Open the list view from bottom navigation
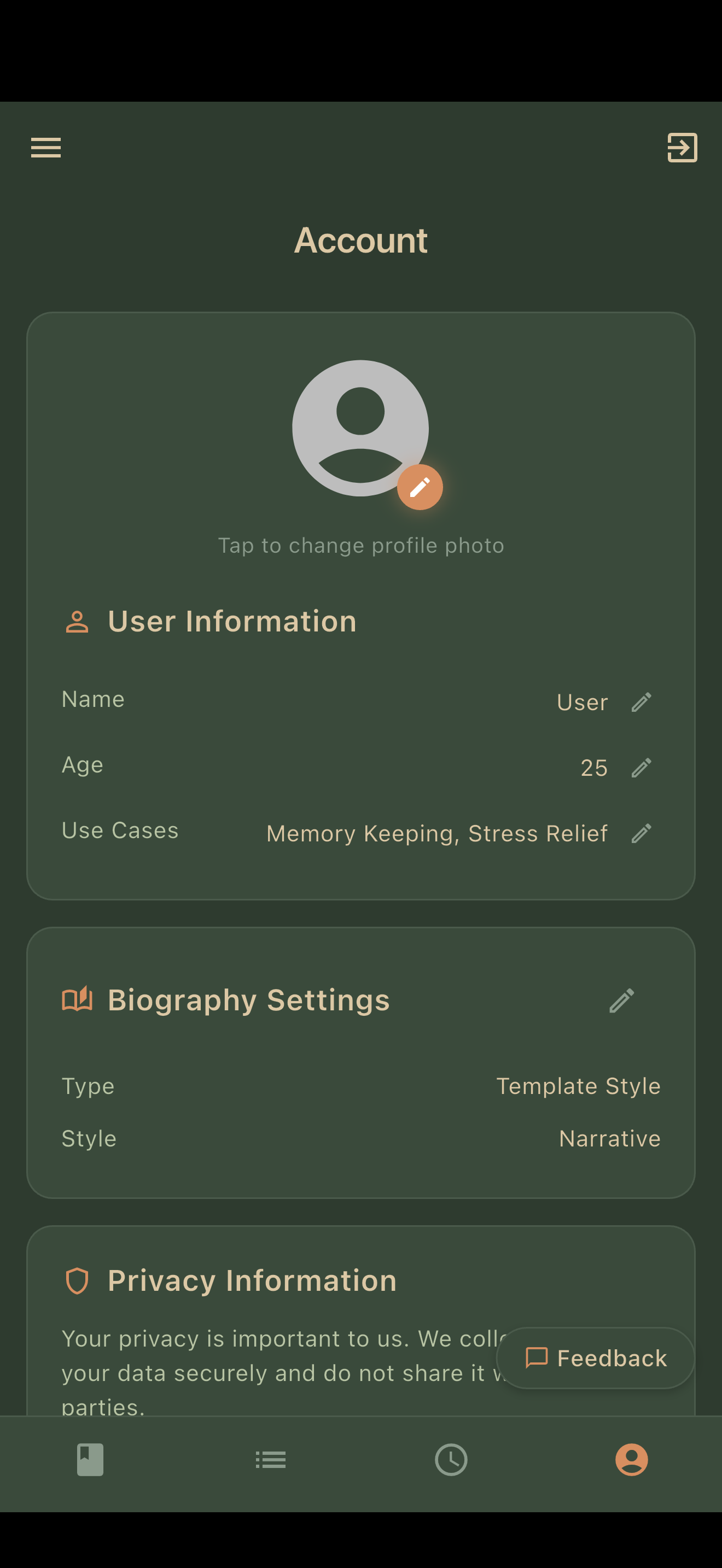722x1568 pixels. pos(270,1460)
